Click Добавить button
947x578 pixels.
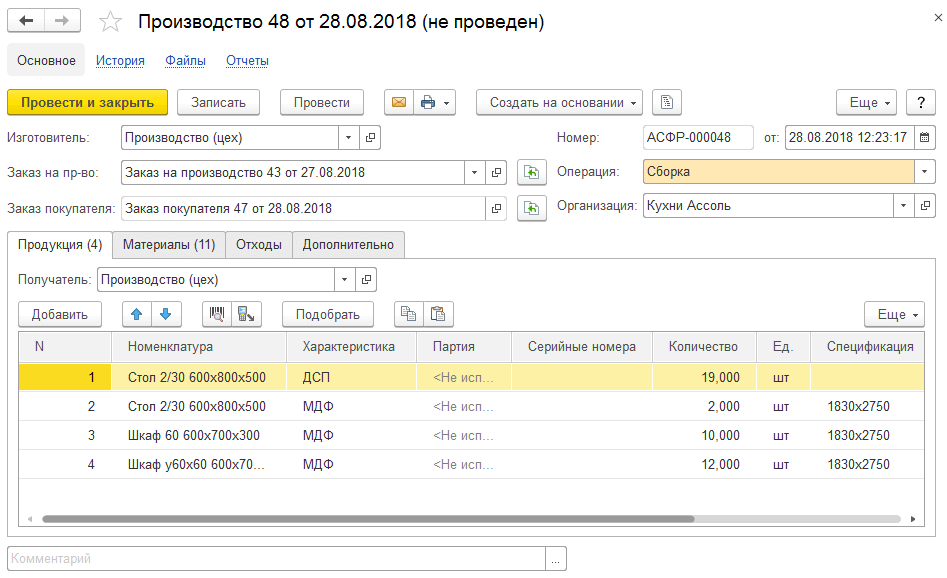click(x=60, y=314)
